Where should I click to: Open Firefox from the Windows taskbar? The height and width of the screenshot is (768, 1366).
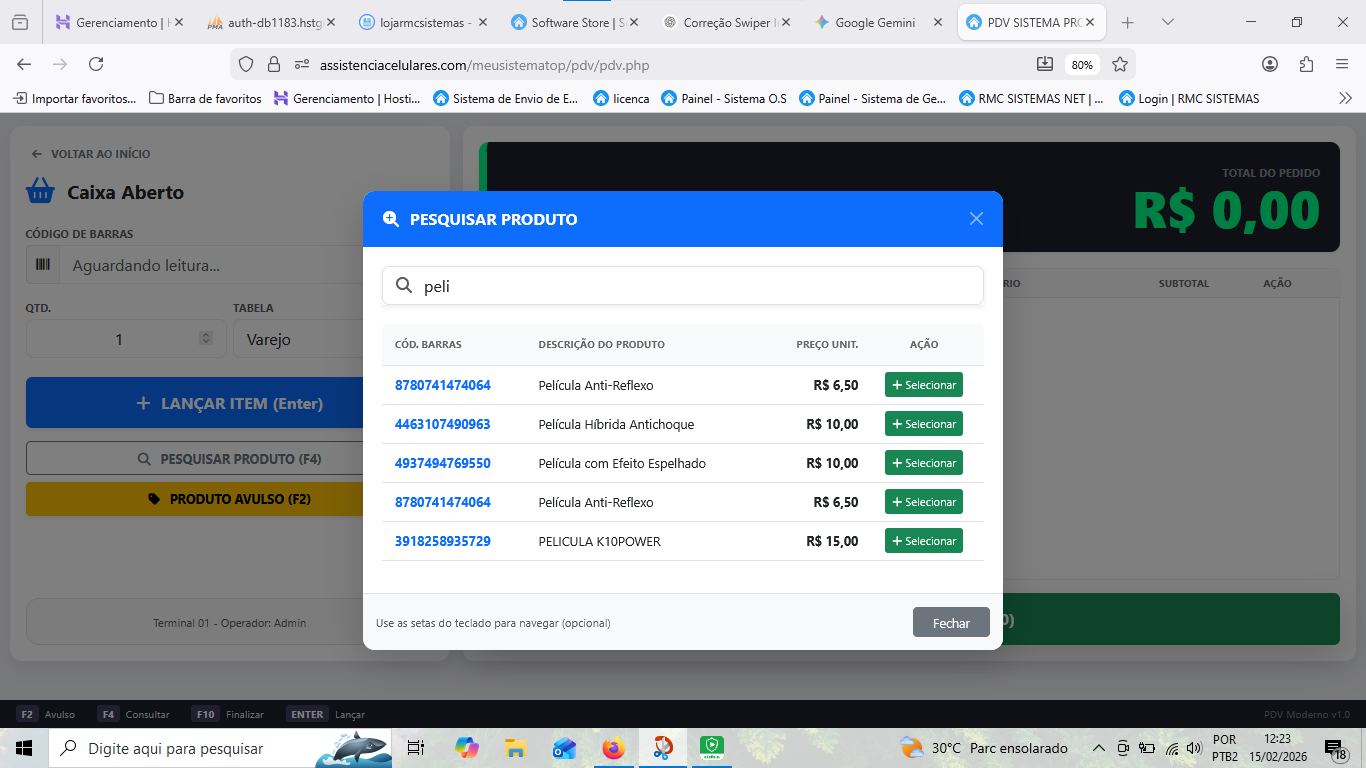click(613, 748)
